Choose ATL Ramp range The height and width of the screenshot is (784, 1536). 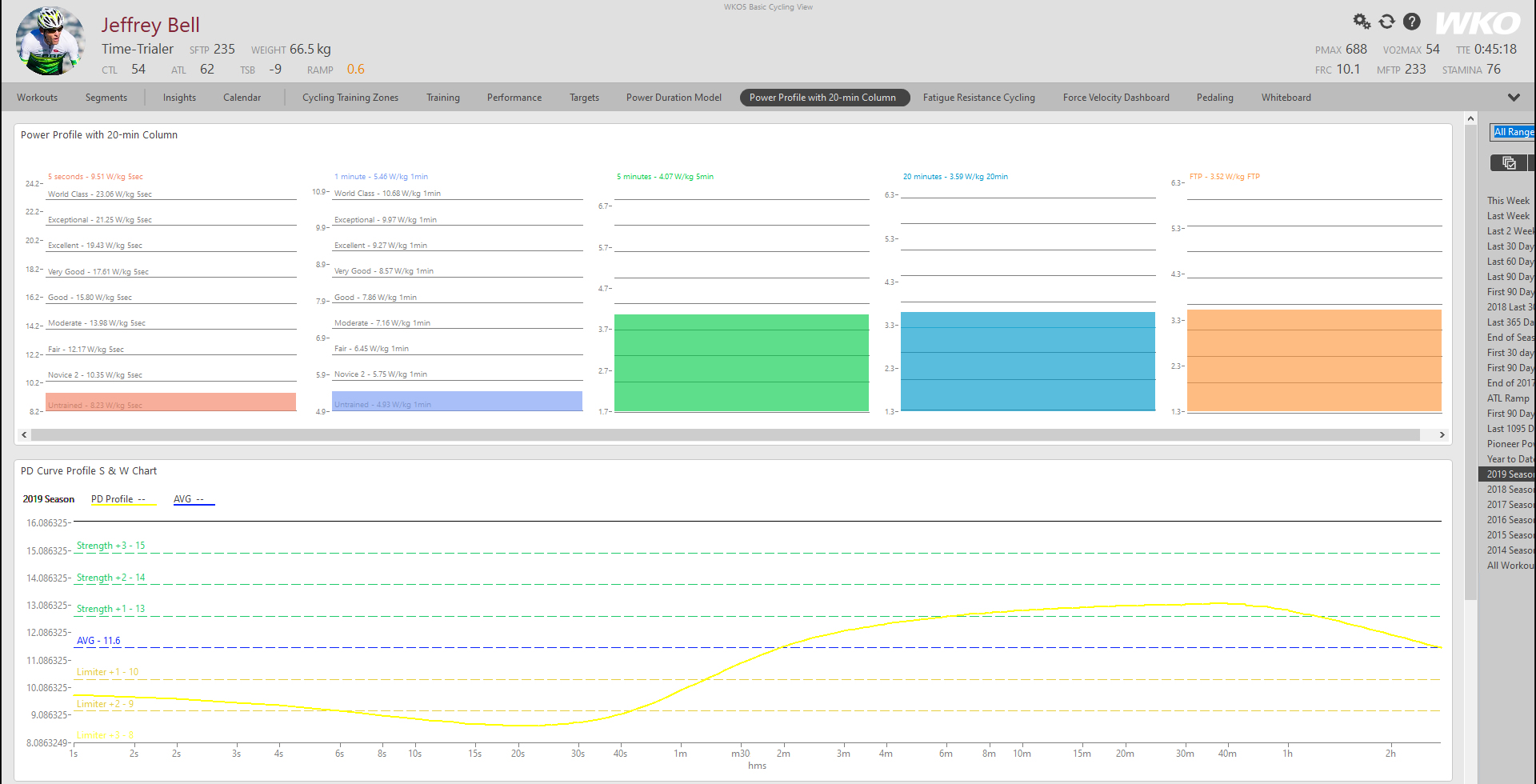point(1508,398)
